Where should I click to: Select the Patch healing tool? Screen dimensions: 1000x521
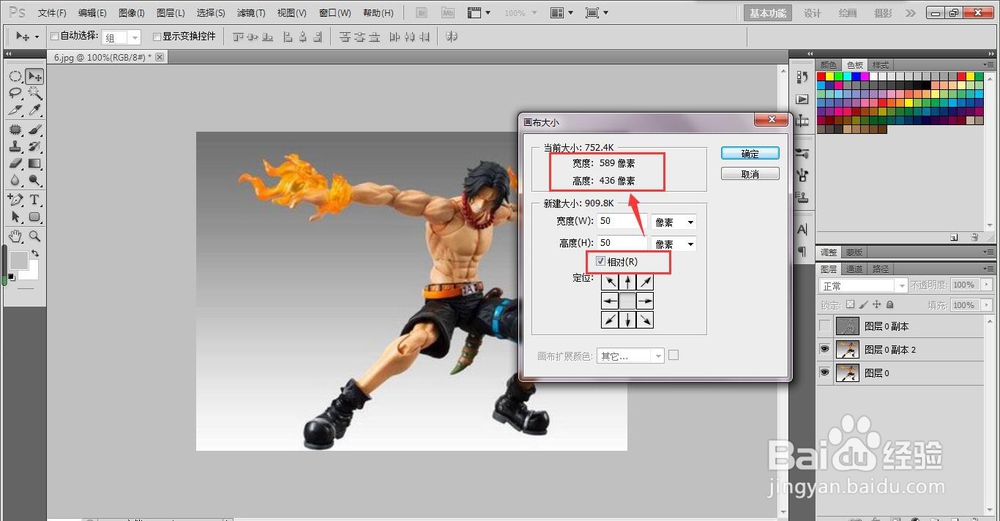pyautogui.click(x=15, y=130)
